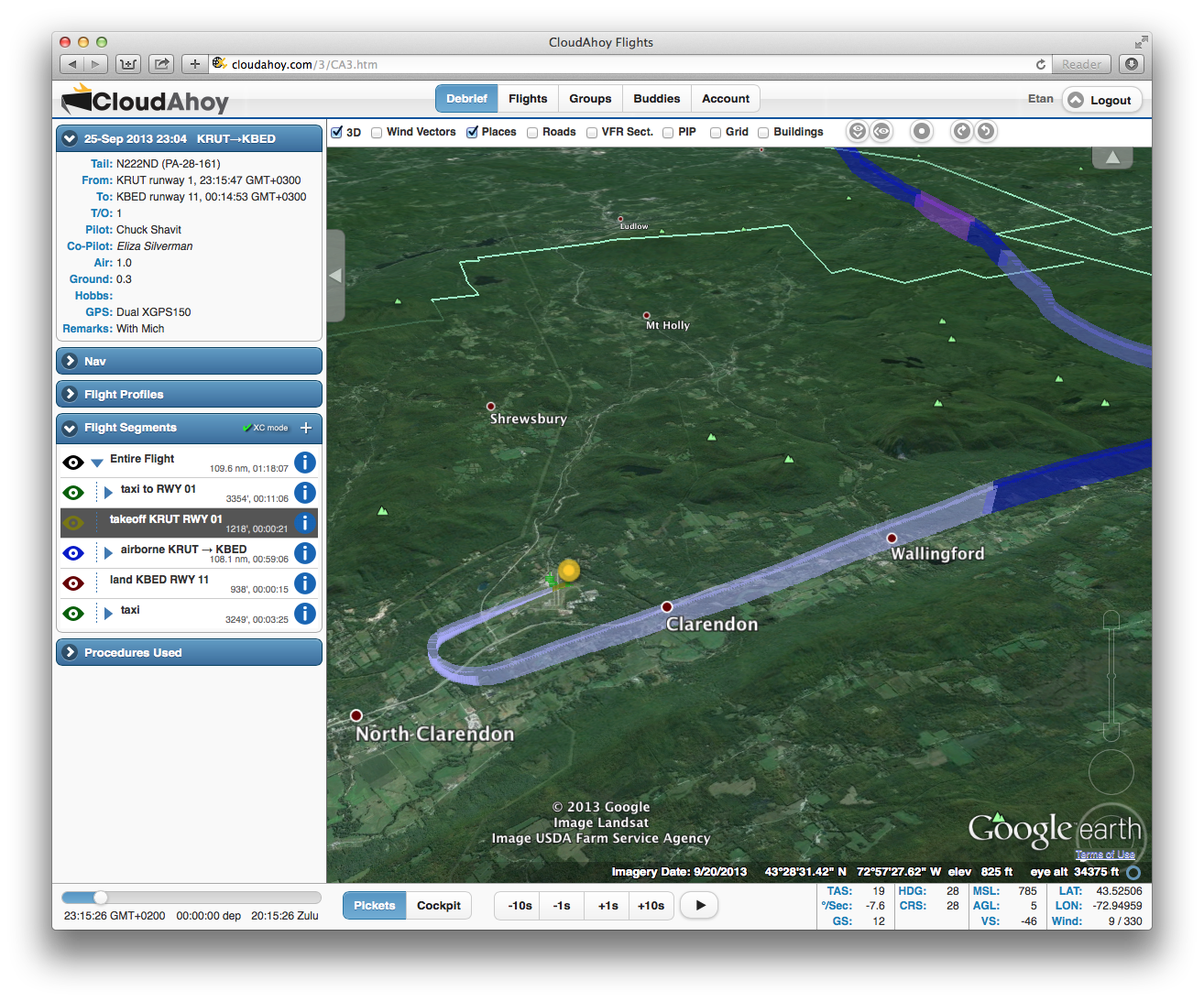Click the Safari back arrow button
The height and width of the screenshot is (1002, 1204).
tap(72, 64)
